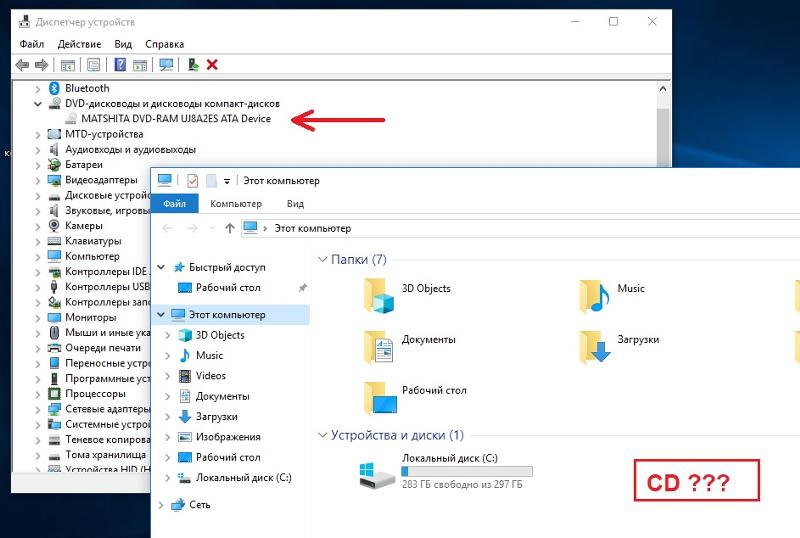Screen dimensions: 800x538
Task: Click the red X Uninstall device icon
Action: point(212,65)
